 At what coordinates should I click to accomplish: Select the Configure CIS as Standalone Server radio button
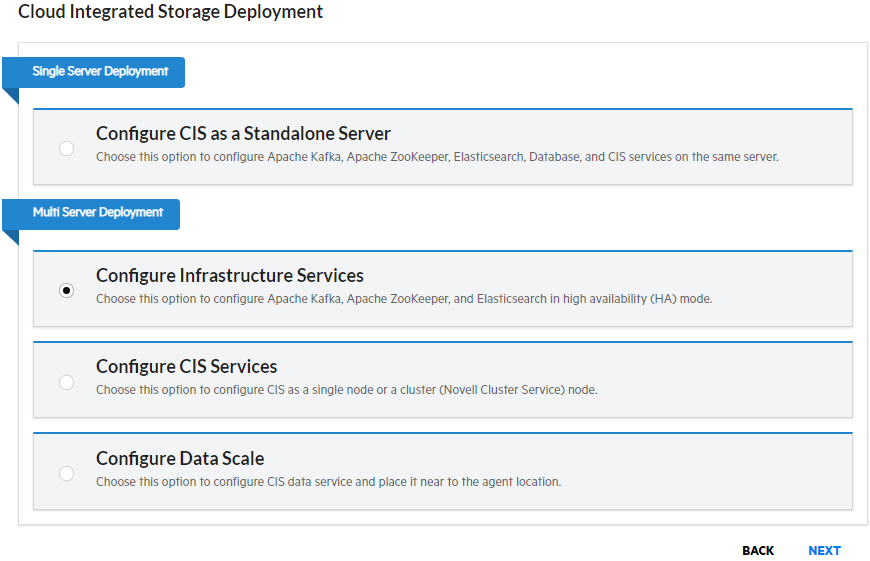66,148
